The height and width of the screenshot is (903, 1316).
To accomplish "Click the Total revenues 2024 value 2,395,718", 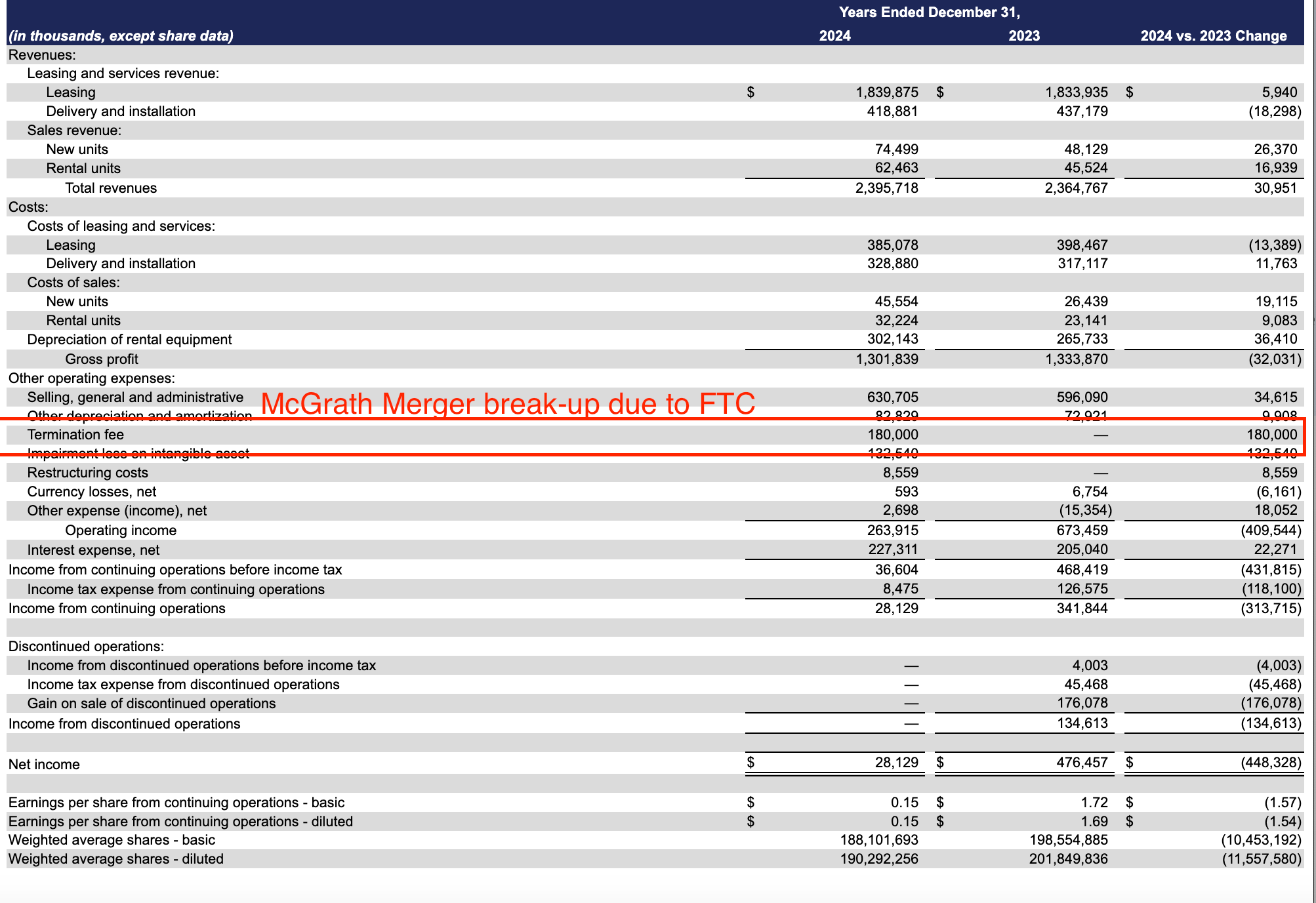I will [x=886, y=188].
